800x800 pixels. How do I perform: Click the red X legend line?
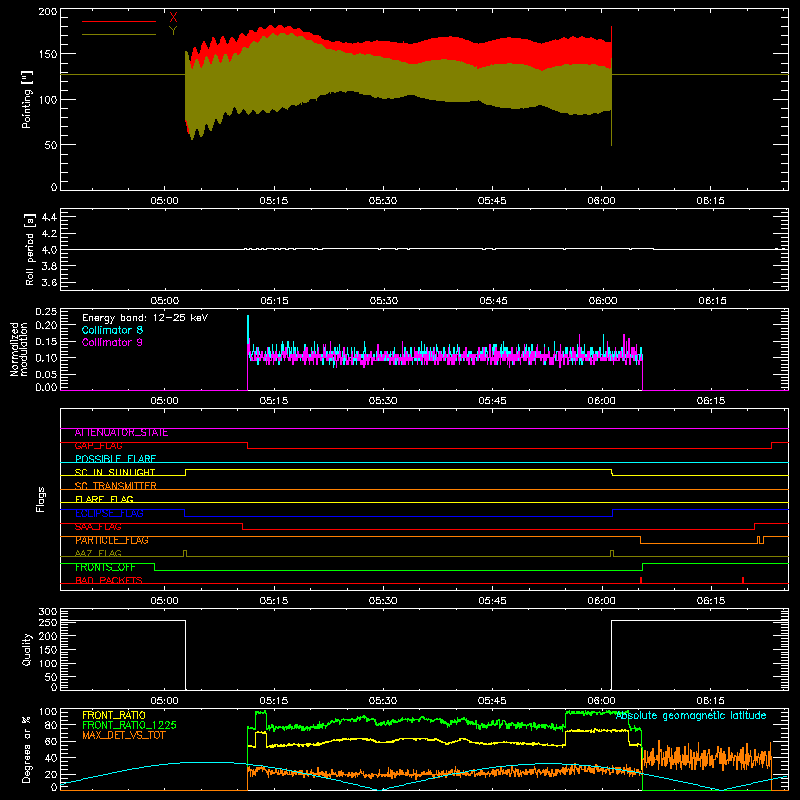[x=119, y=21]
